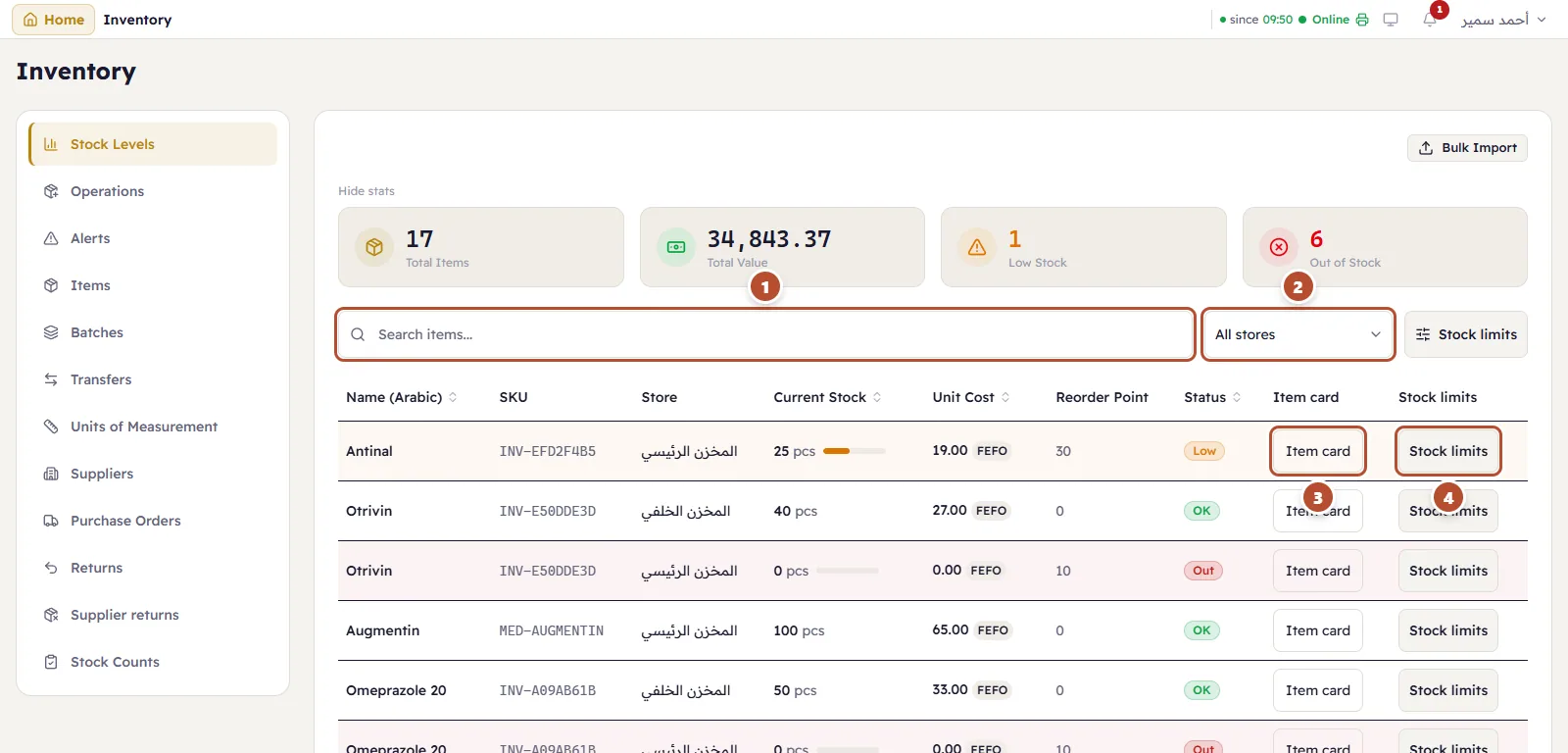Click Antinal's stock level progress bar
The image size is (1568, 753).
click(x=855, y=451)
